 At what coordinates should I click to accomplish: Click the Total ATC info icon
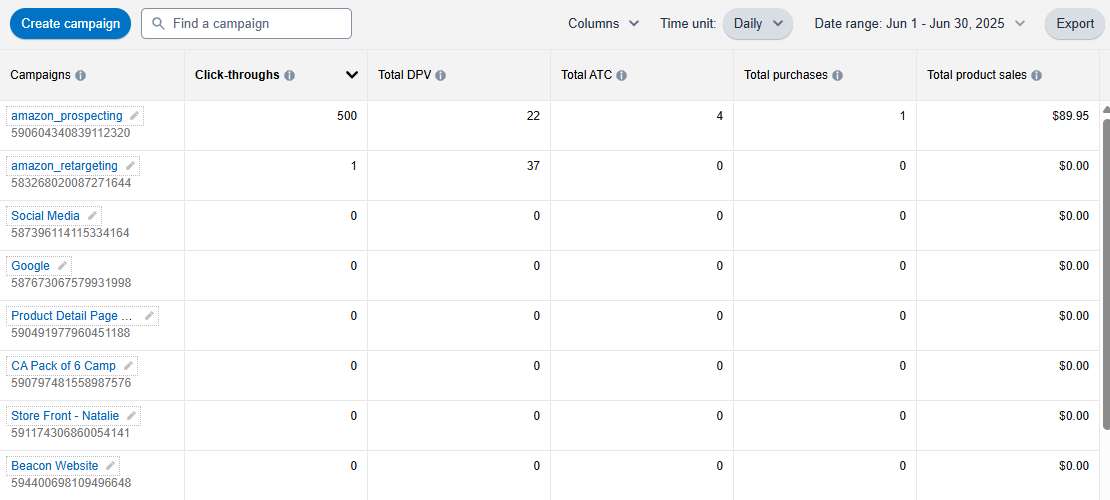pyautogui.click(x=621, y=75)
